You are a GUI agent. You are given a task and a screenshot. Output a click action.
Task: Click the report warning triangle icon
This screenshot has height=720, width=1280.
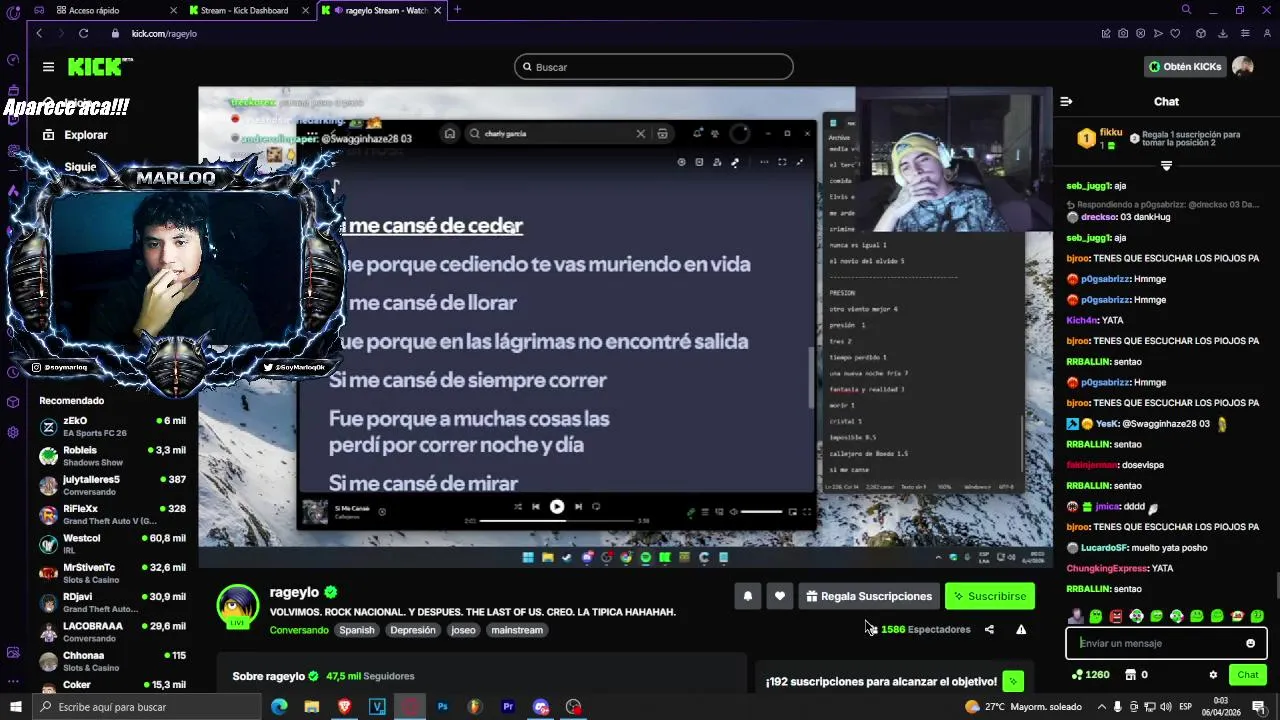[x=1021, y=629]
